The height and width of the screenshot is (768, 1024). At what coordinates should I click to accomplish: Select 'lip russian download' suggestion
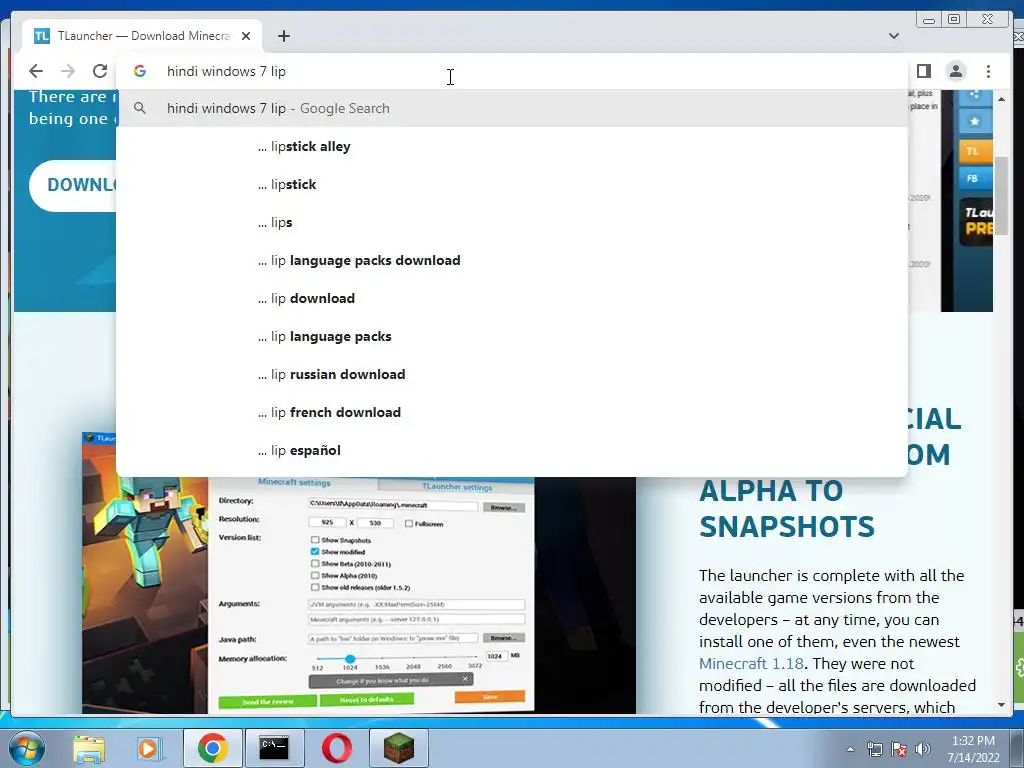pos(512,374)
